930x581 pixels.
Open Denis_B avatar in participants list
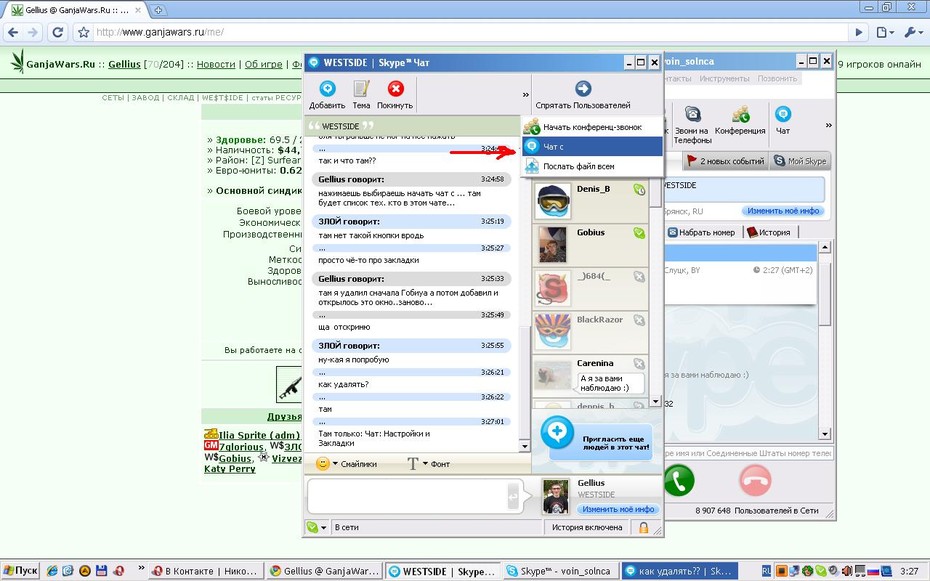point(553,202)
